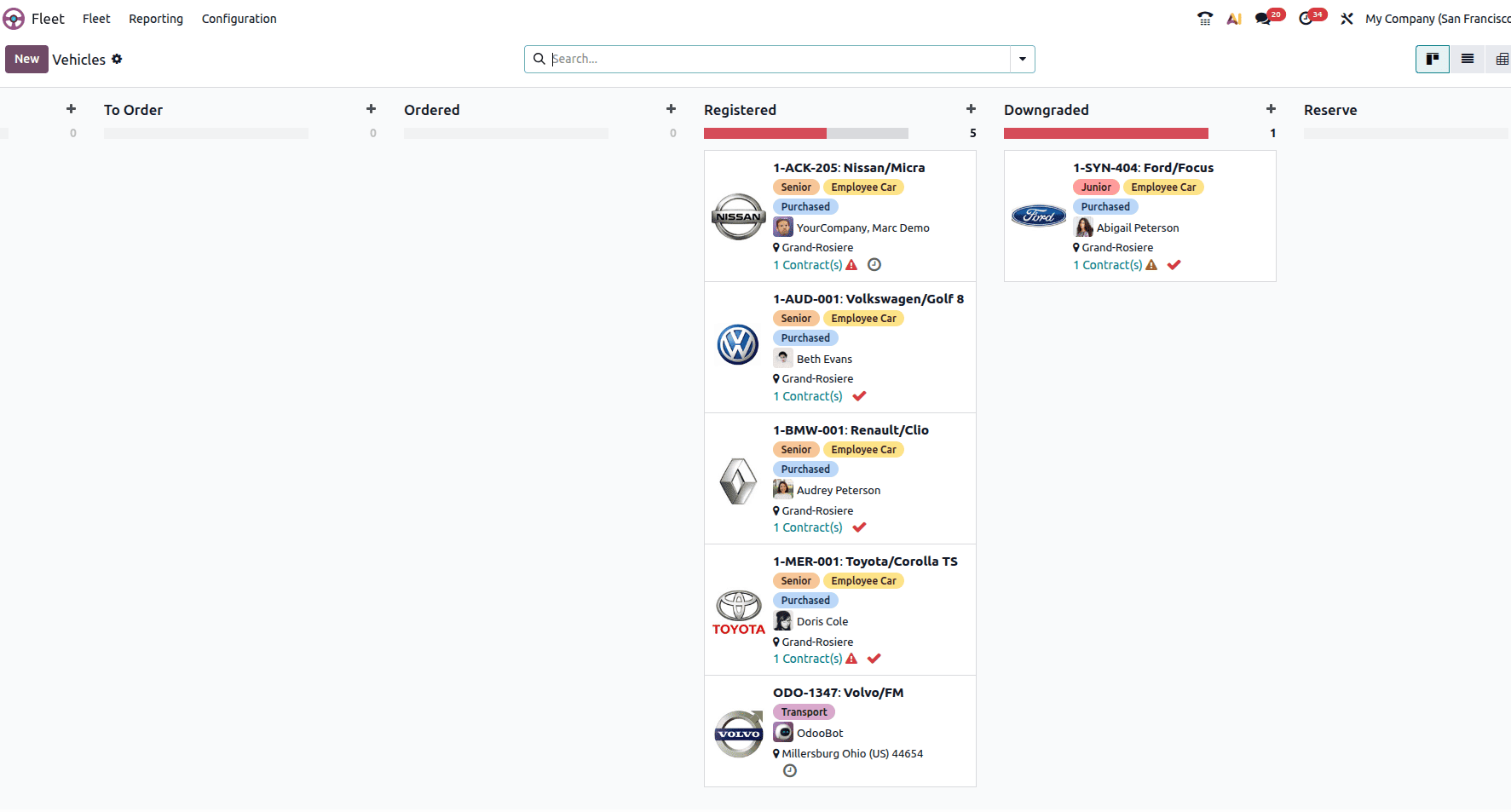This screenshot has height=812, width=1511.
Task: Open the Reporting menu
Action: (x=156, y=19)
